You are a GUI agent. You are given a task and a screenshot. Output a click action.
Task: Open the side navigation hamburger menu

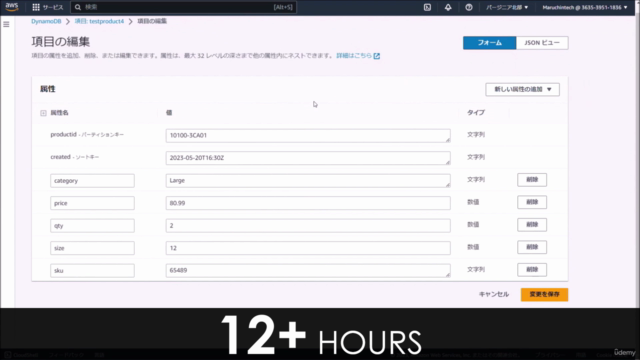pyautogui.click(x=6, y=24)
